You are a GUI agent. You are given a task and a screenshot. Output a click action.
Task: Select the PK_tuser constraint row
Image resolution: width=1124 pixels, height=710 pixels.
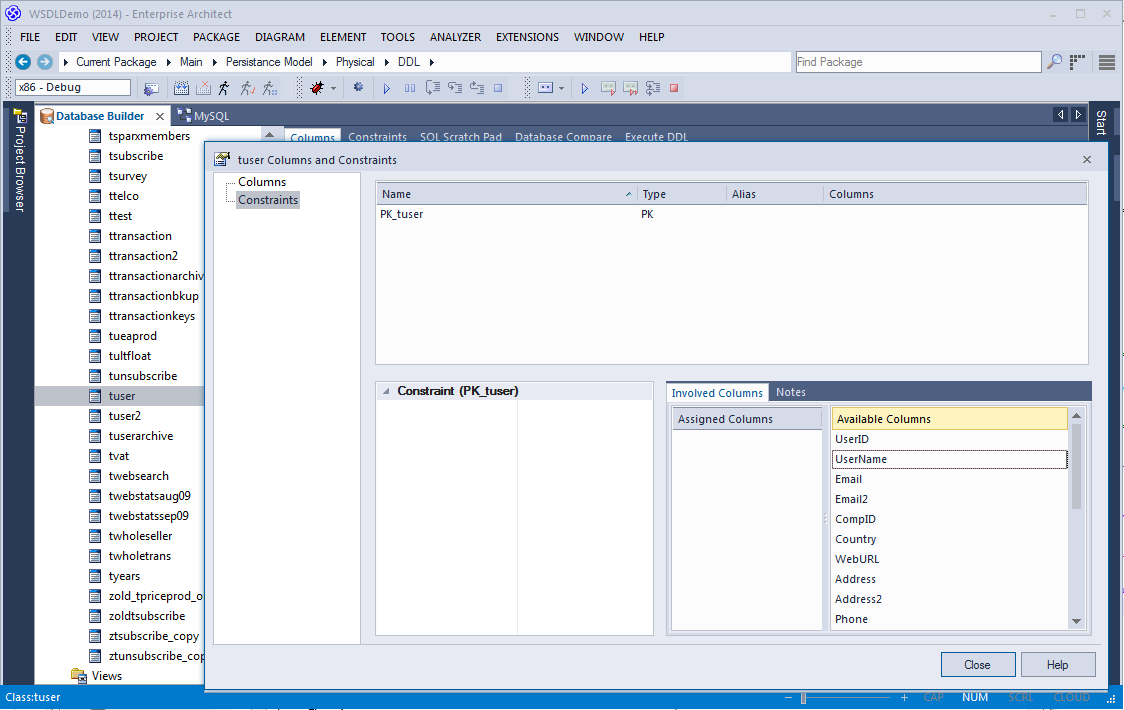pyautogui.click(x=731, y=214)
